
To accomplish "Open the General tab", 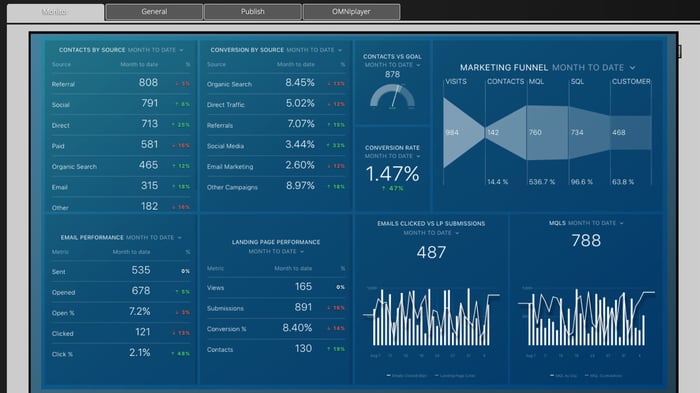I will (154, 12).
